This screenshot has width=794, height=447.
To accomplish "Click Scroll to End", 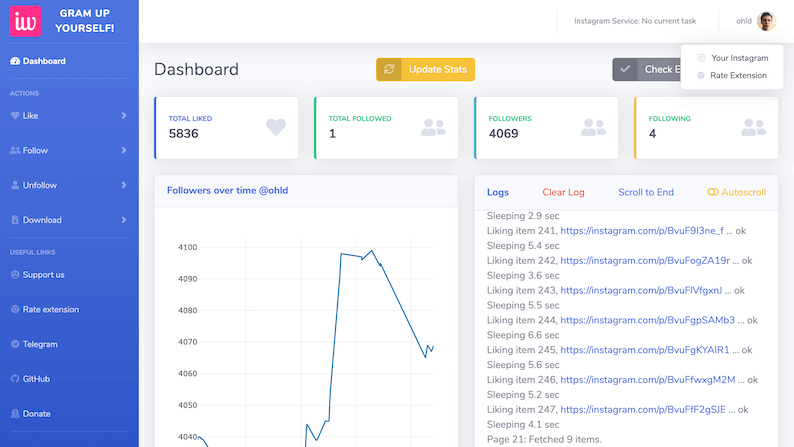I will [646, 192].
